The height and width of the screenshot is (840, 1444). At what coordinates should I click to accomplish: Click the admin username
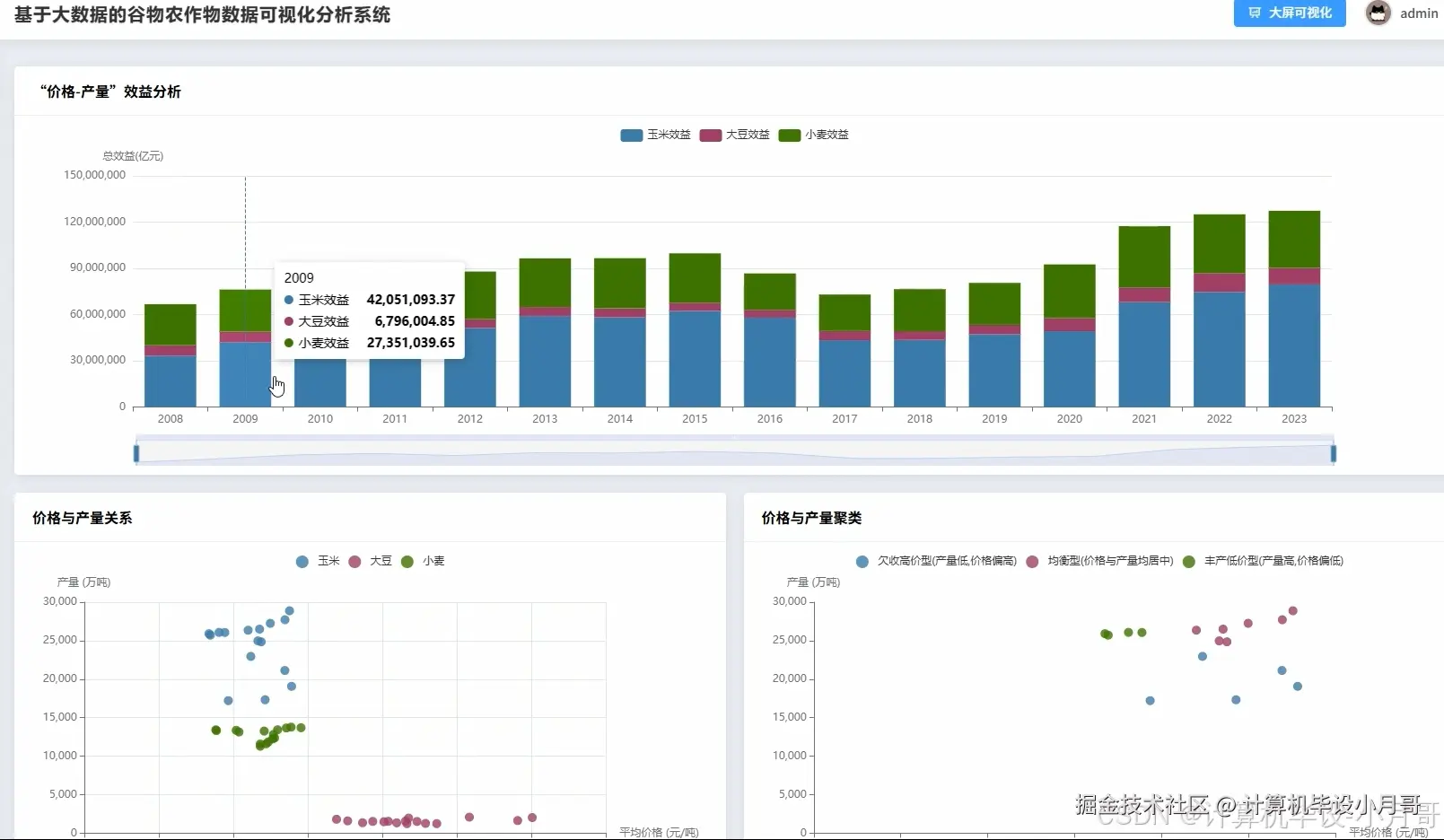click(x=1419, y=13)
